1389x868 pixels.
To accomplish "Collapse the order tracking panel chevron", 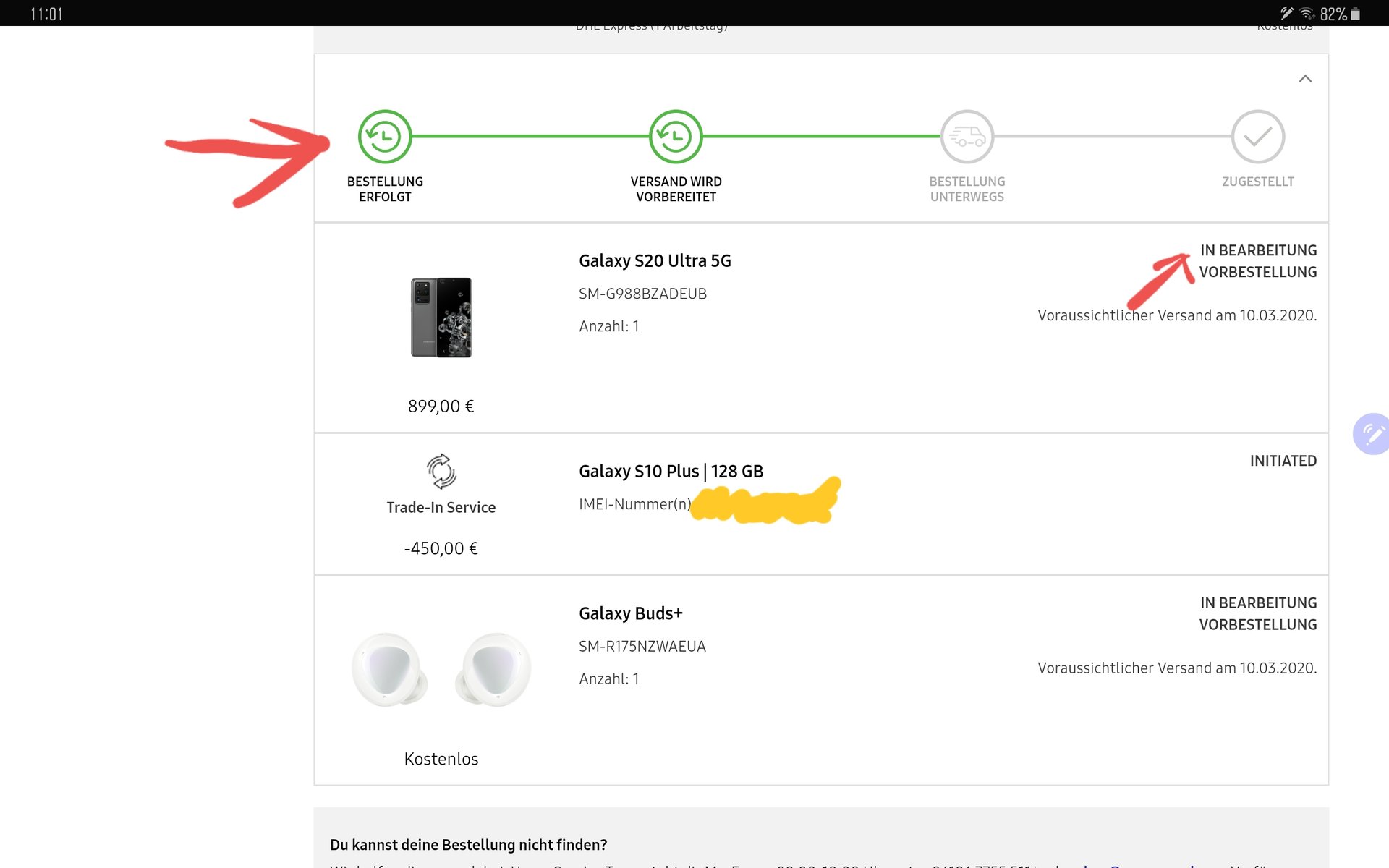I will [x=1305, y=79].
